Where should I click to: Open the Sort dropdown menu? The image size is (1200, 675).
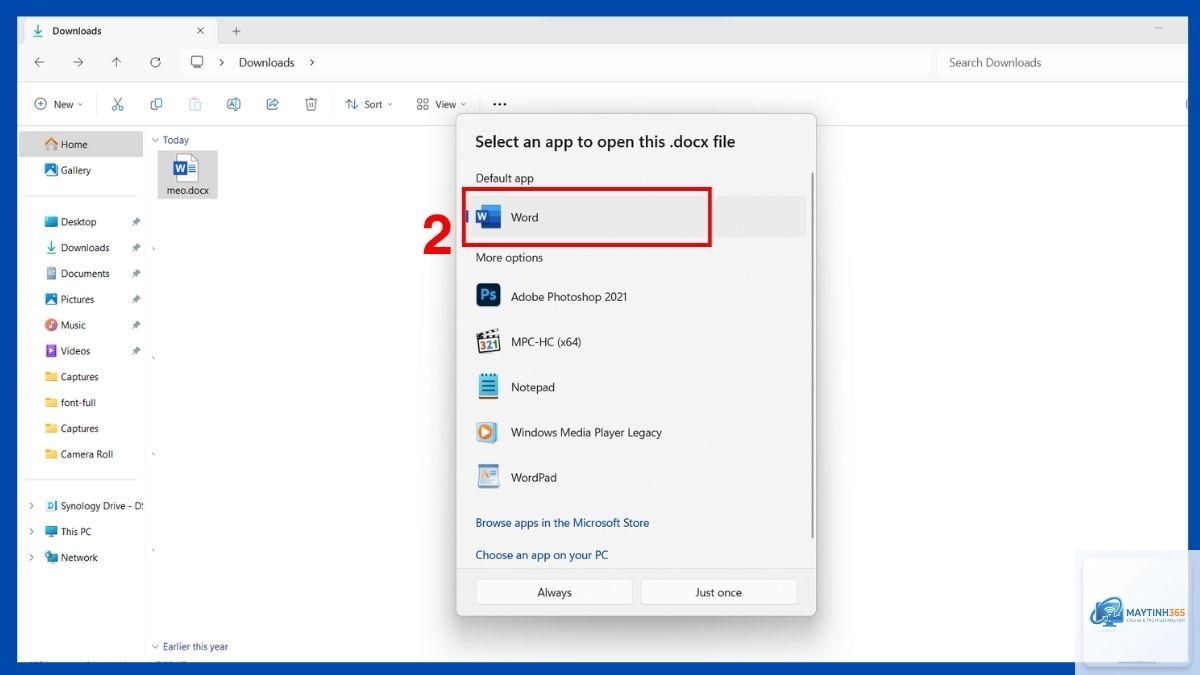tap(369, 104)
